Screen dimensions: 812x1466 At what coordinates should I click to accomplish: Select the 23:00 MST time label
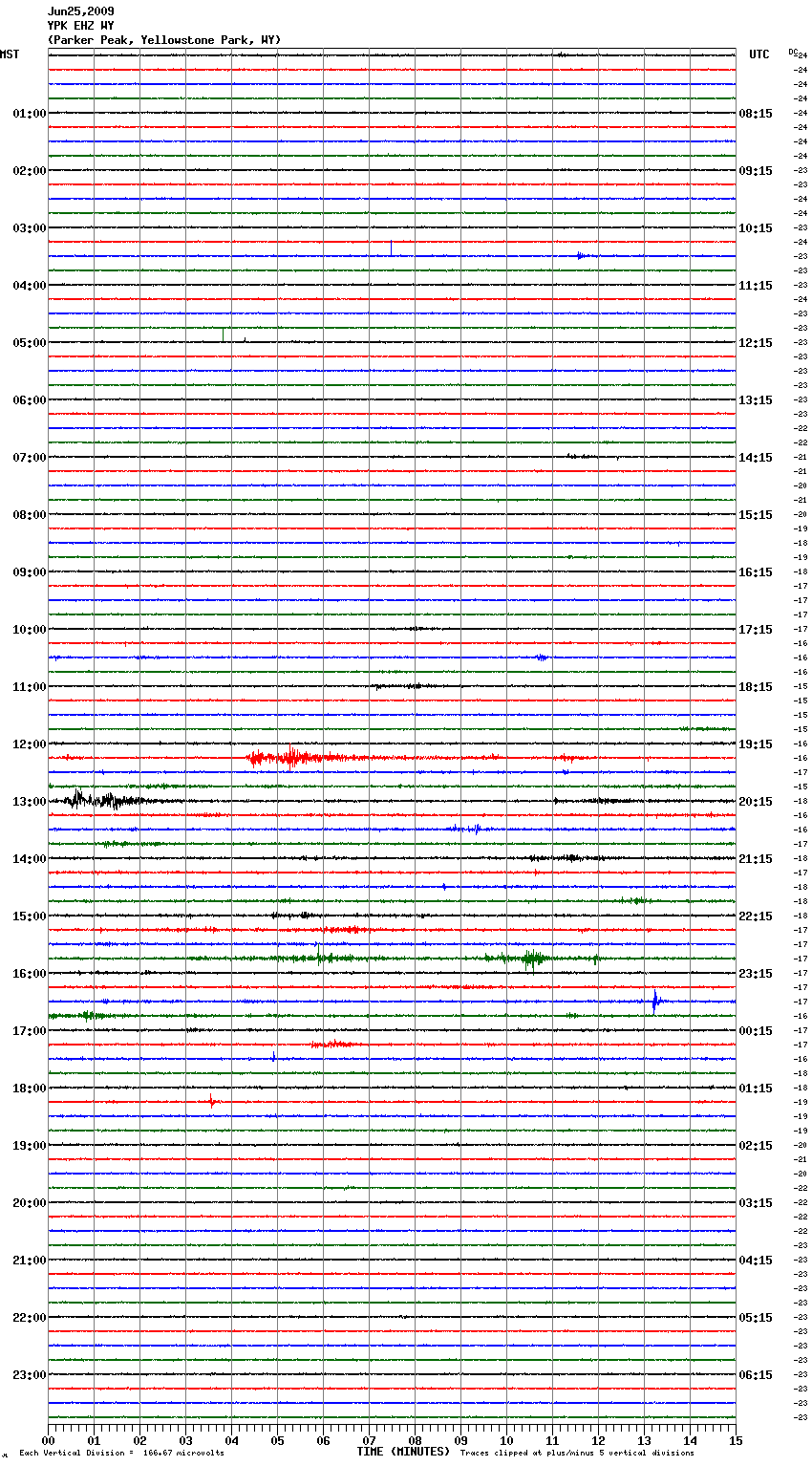[30, 1375]
